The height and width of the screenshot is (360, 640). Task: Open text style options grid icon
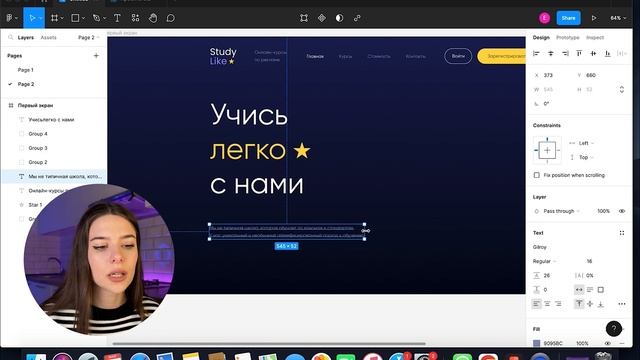coord(622,233)
